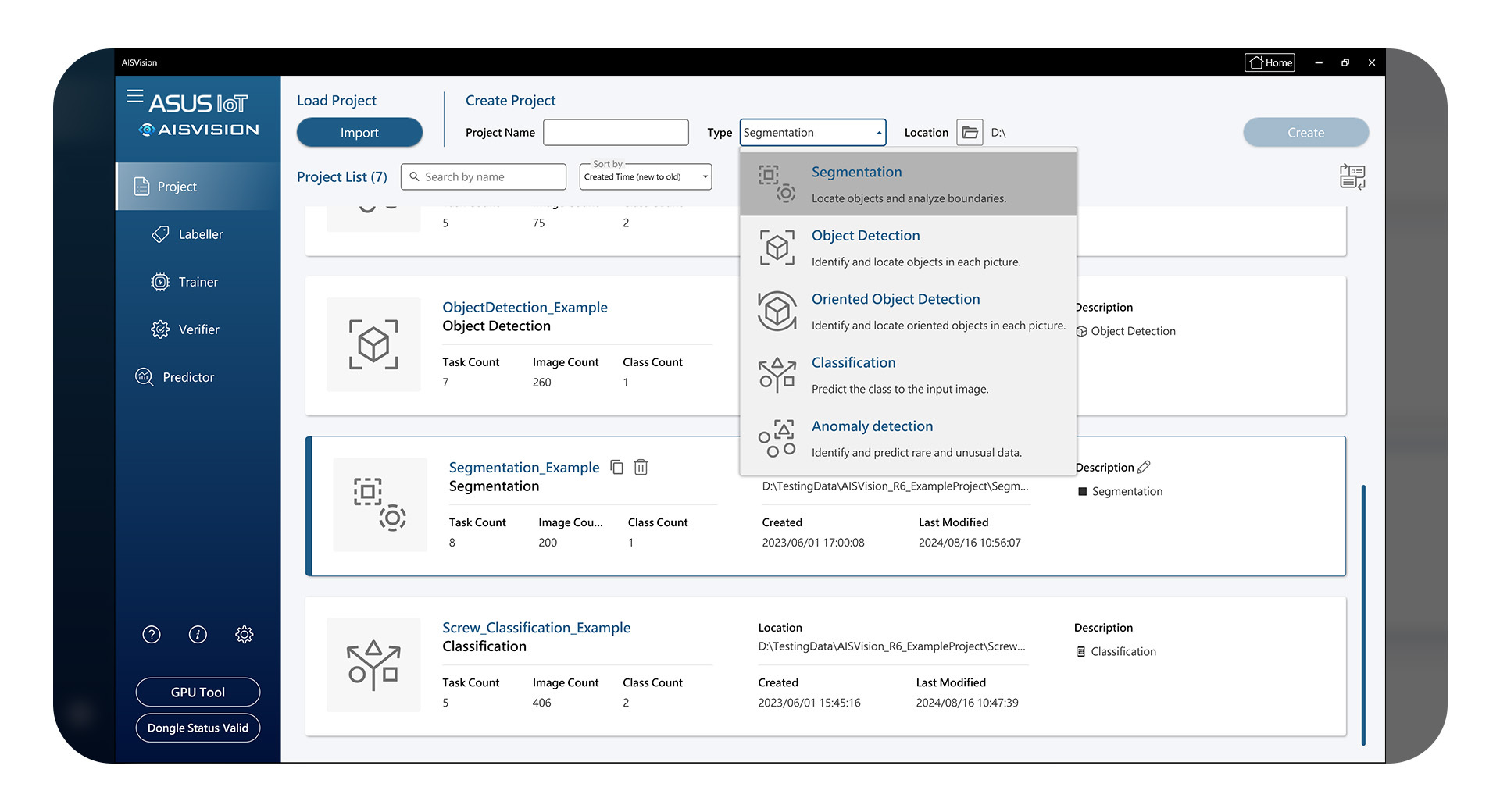The width and height of the screenshot is (1500, 812).
Task: Toggle the project list view icon
Action: pyautogui.click(x=1352, y=176)
